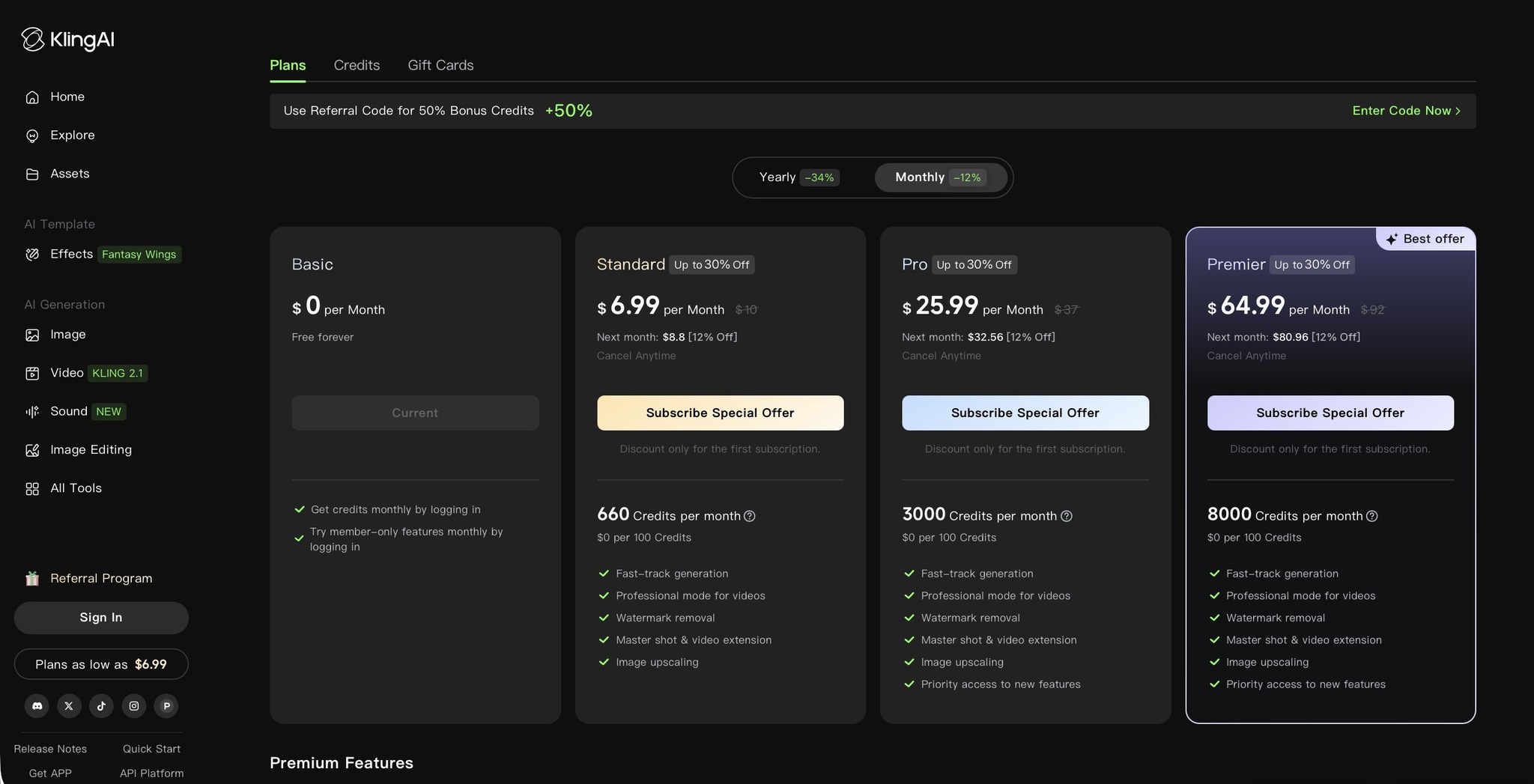The image size is (1534, 784).
Task: Open API Platform link
Action: click(151, 774)
